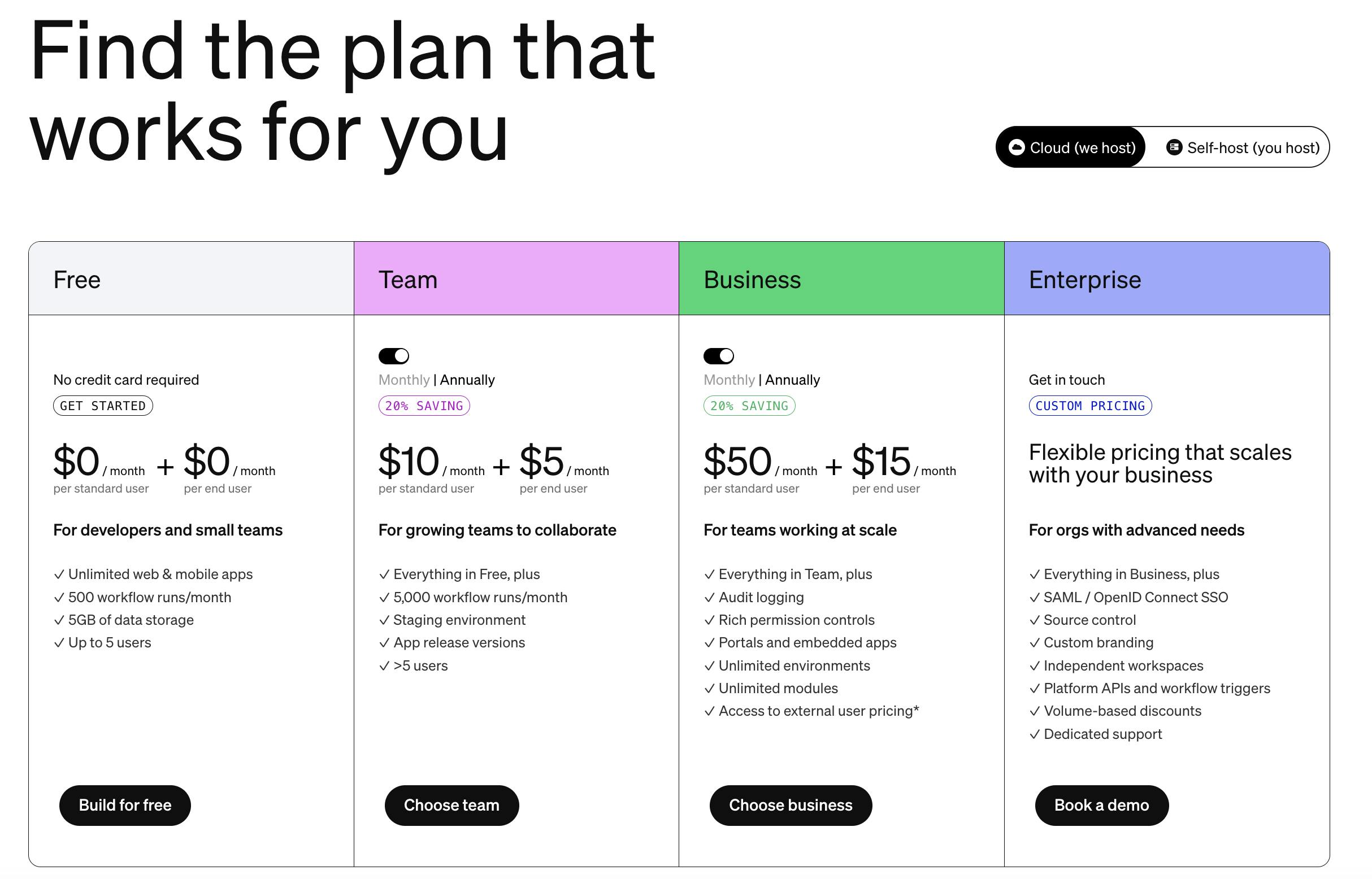Select Monthly billing under Team plan
The height and width of the screenshot is (879, 1372).
click(403, 380)
